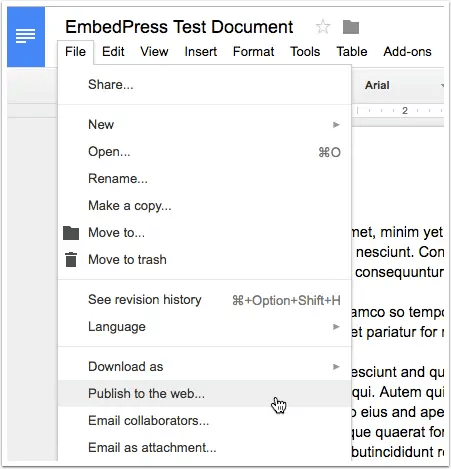Image resolution: width=451 pixels, height=469 pixels.
Task: Open the Add-ons menu
Action: coord(407,52)
